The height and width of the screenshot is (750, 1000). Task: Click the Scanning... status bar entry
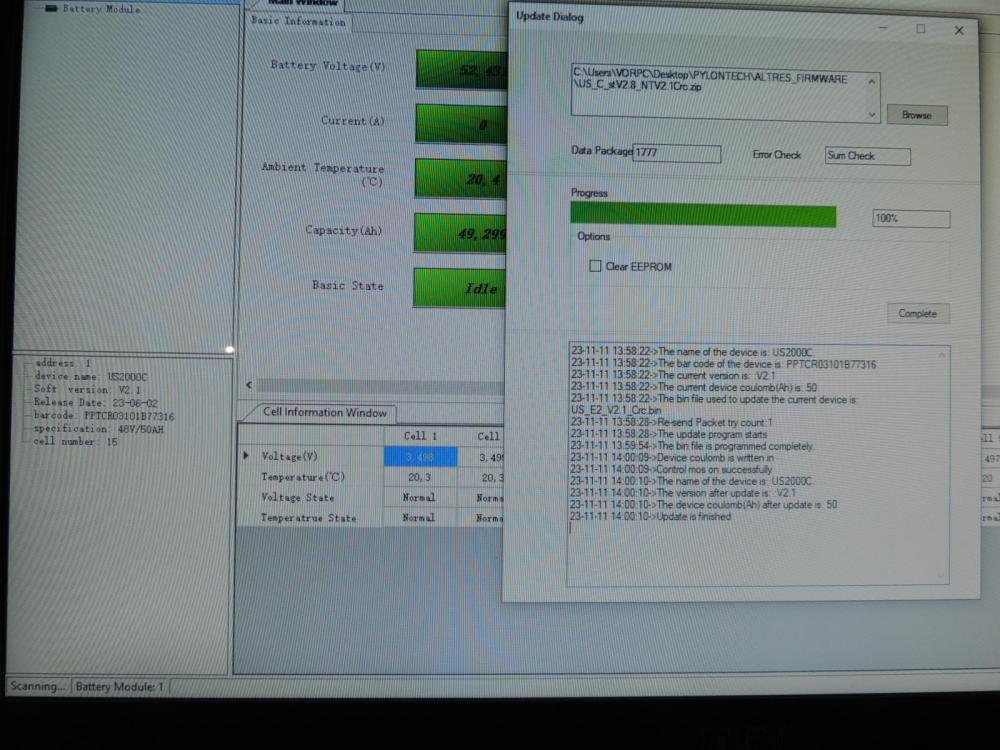point(38,686)
